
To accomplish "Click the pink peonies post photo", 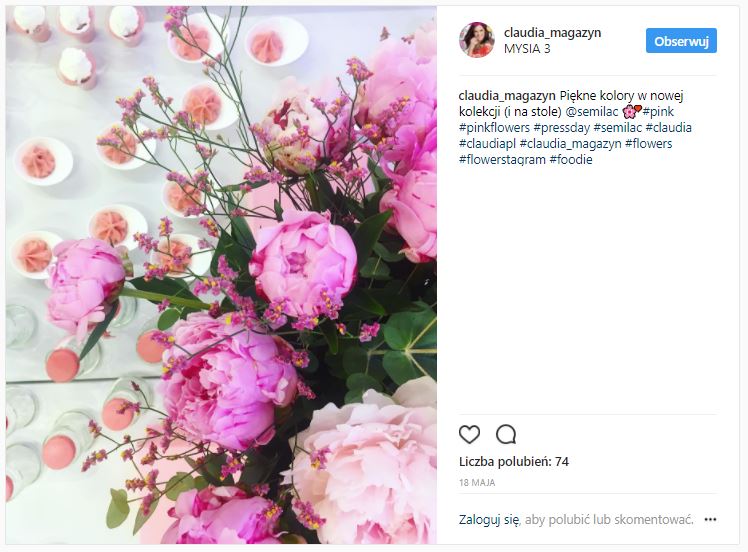I will pyautogui.click(x=221, y=275).
